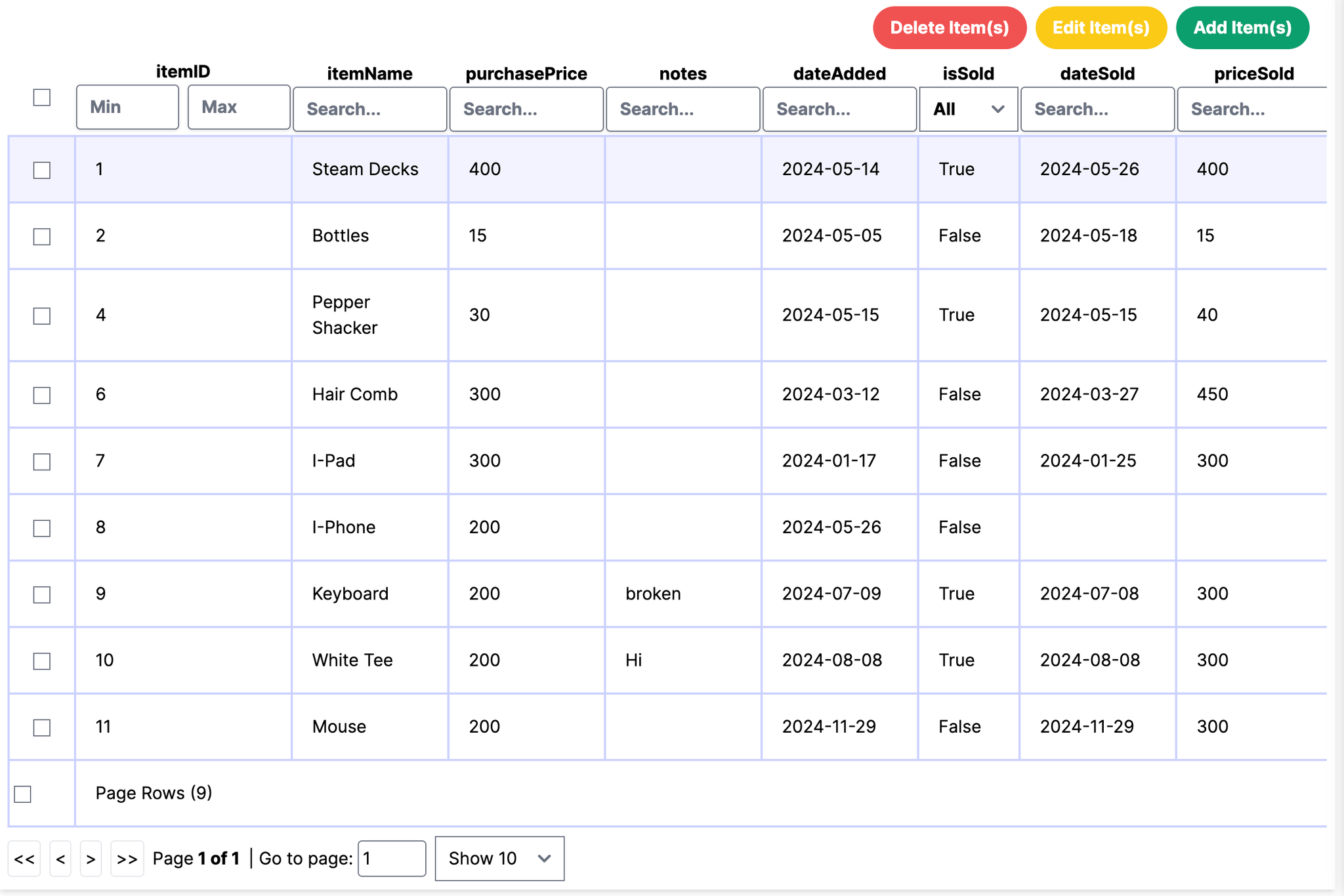This screenshot has width=1344, height=896.
Task: Click the Hair Comb name cell
Action: click(370, 394)
